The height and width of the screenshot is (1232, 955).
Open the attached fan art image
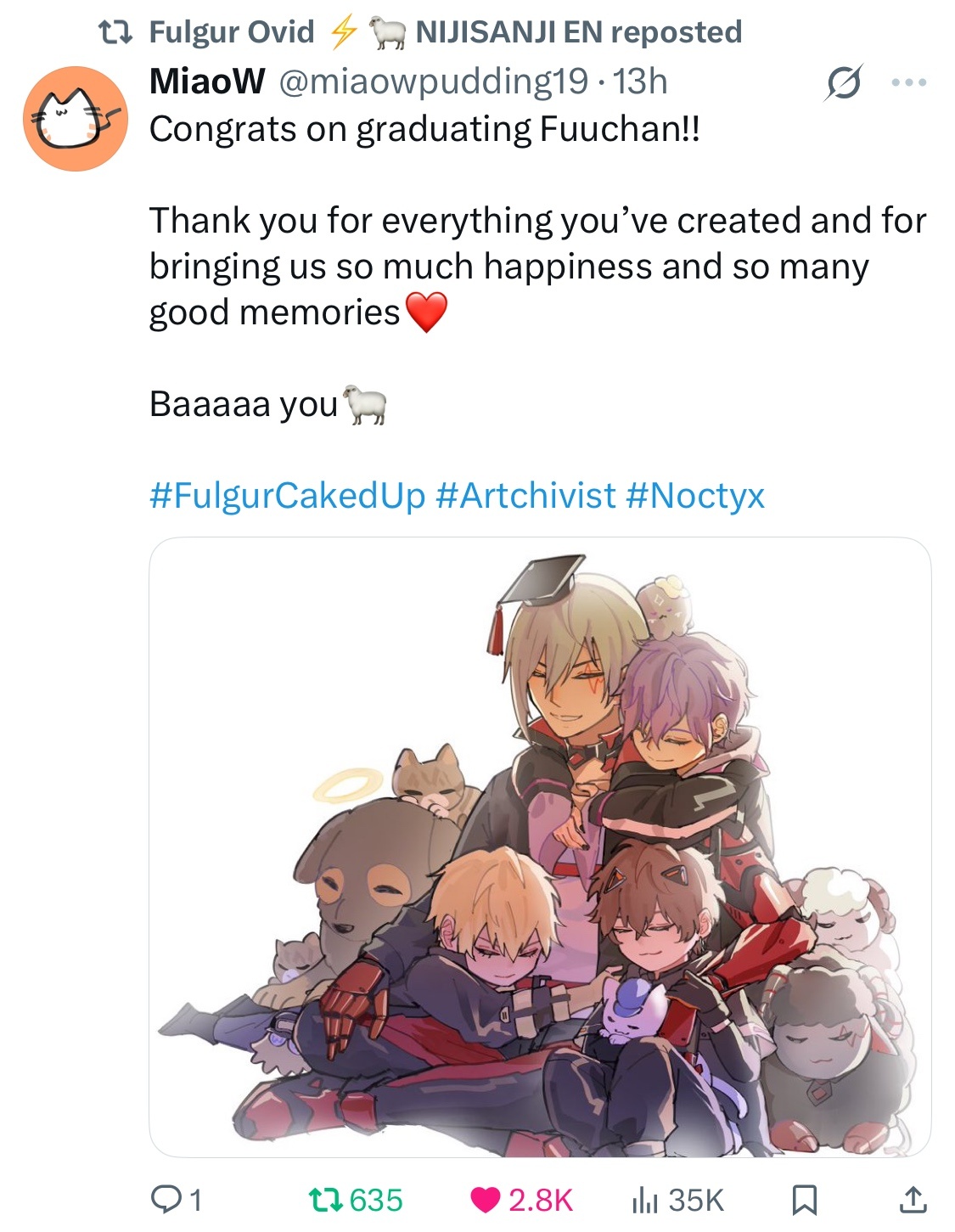point(540,847)
